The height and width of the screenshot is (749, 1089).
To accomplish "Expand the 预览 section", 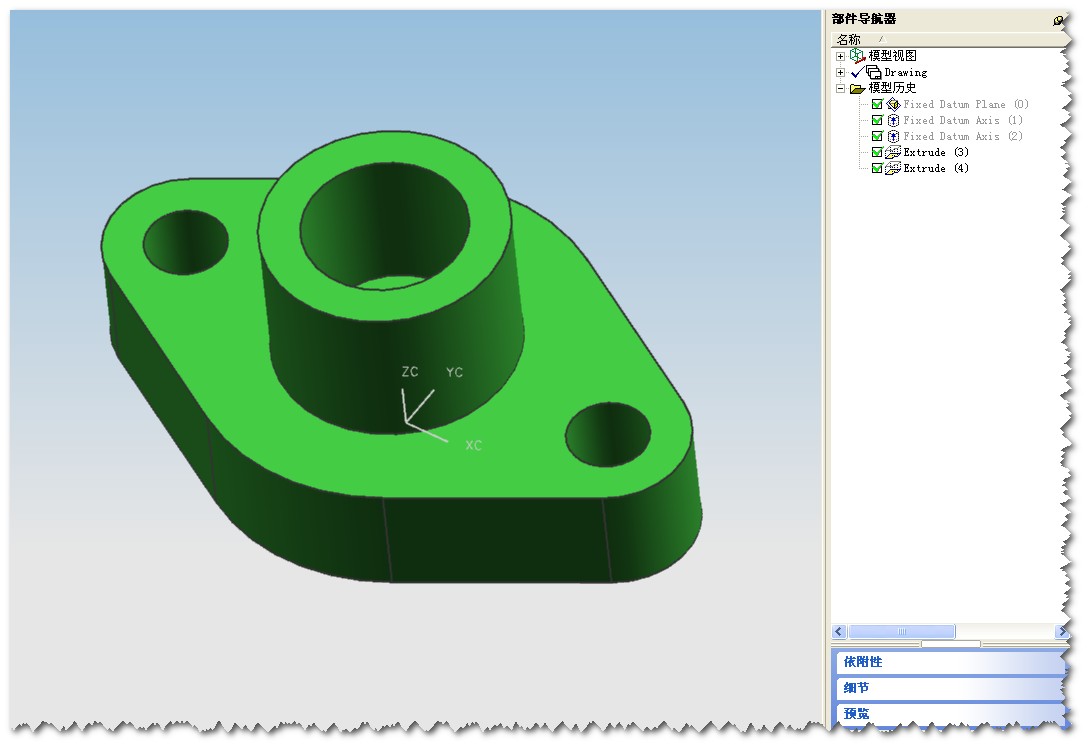I will tap(949, 714).
